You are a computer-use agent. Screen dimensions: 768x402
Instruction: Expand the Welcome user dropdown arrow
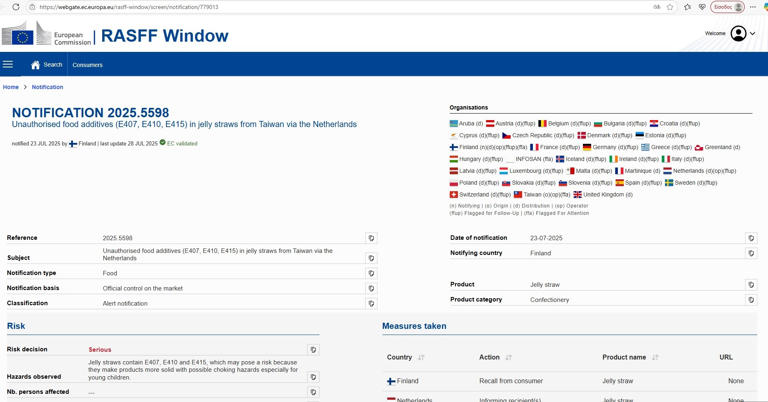[x=753, y=34]
